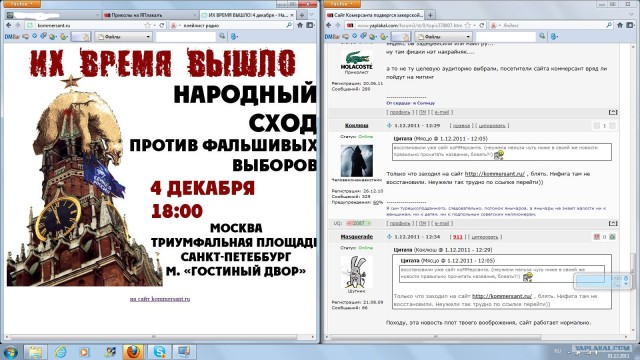Click DMBar text input in left window
640x360 pixels.
pos(186,37)
